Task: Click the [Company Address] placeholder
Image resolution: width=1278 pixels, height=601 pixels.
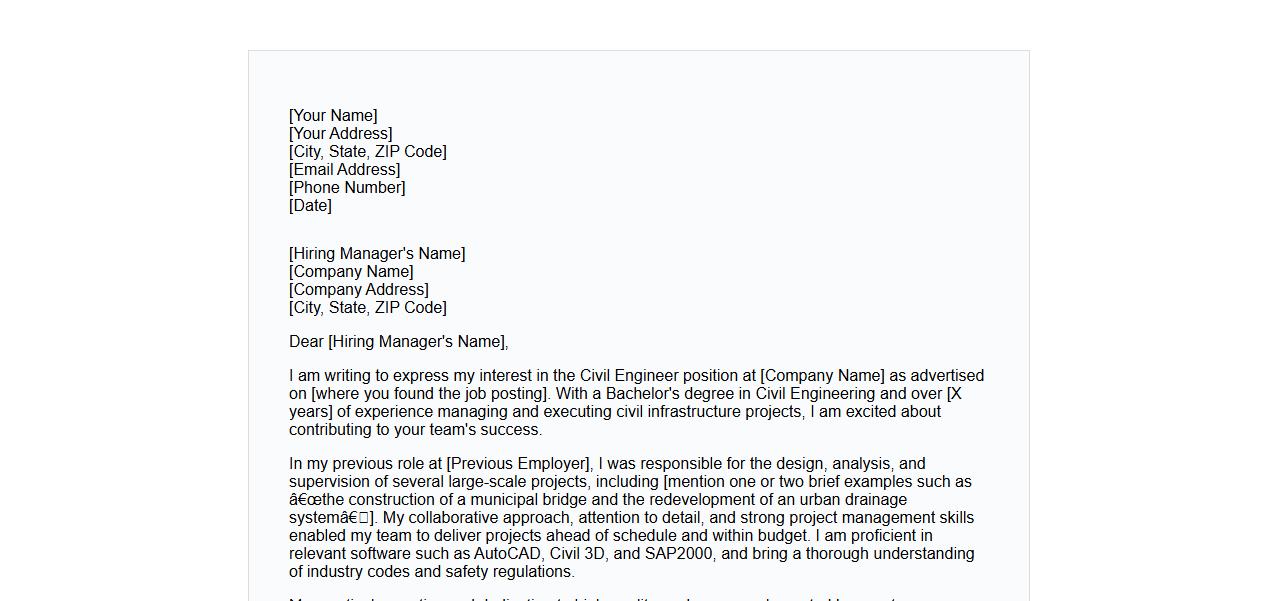Action: [359, 290]
